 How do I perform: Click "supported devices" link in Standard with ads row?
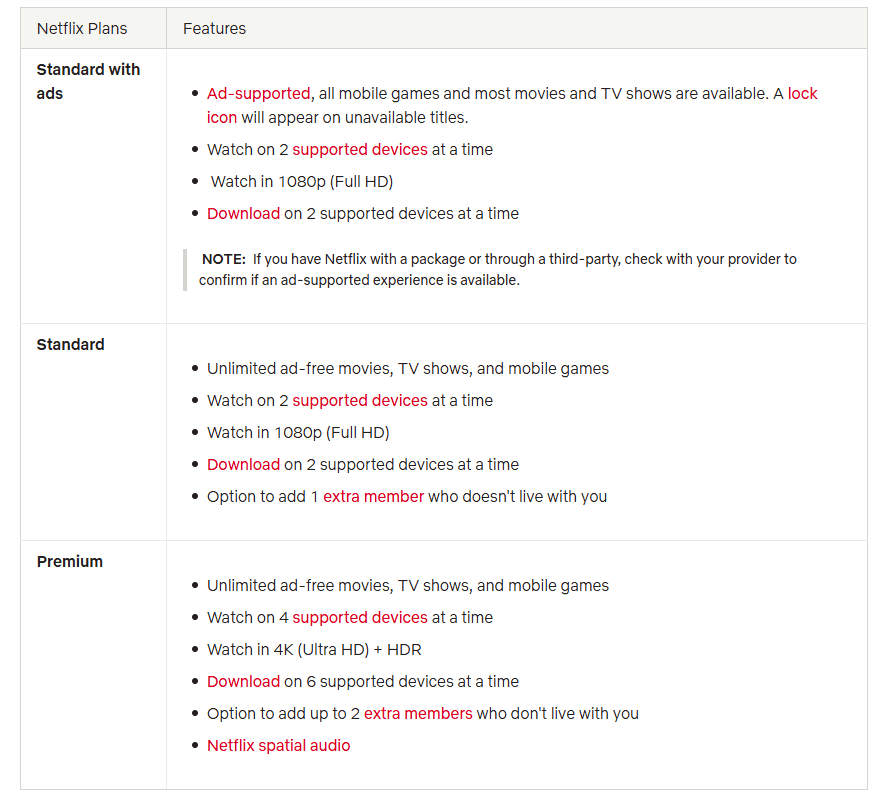359,150
